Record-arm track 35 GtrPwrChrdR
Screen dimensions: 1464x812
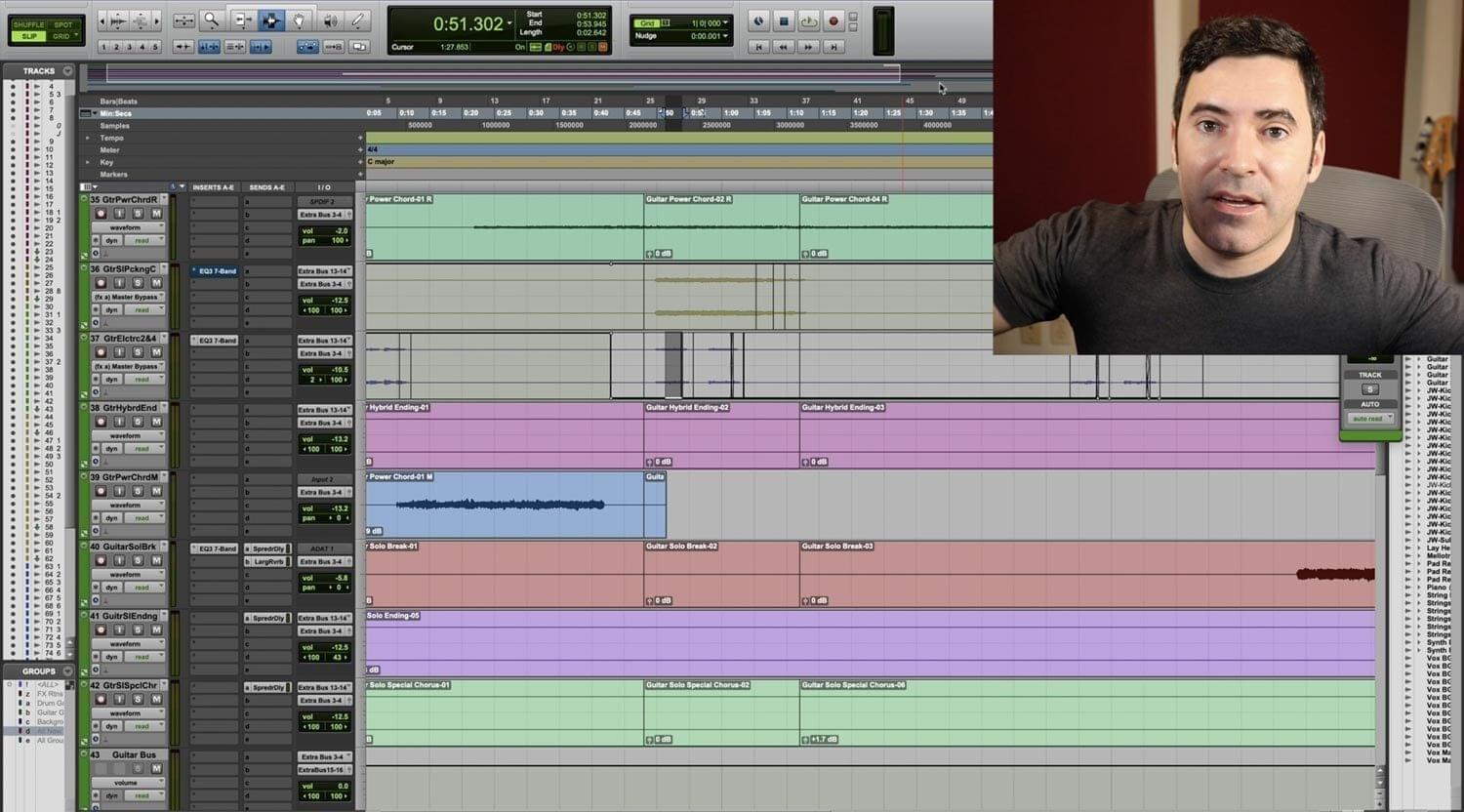point(100,213)
